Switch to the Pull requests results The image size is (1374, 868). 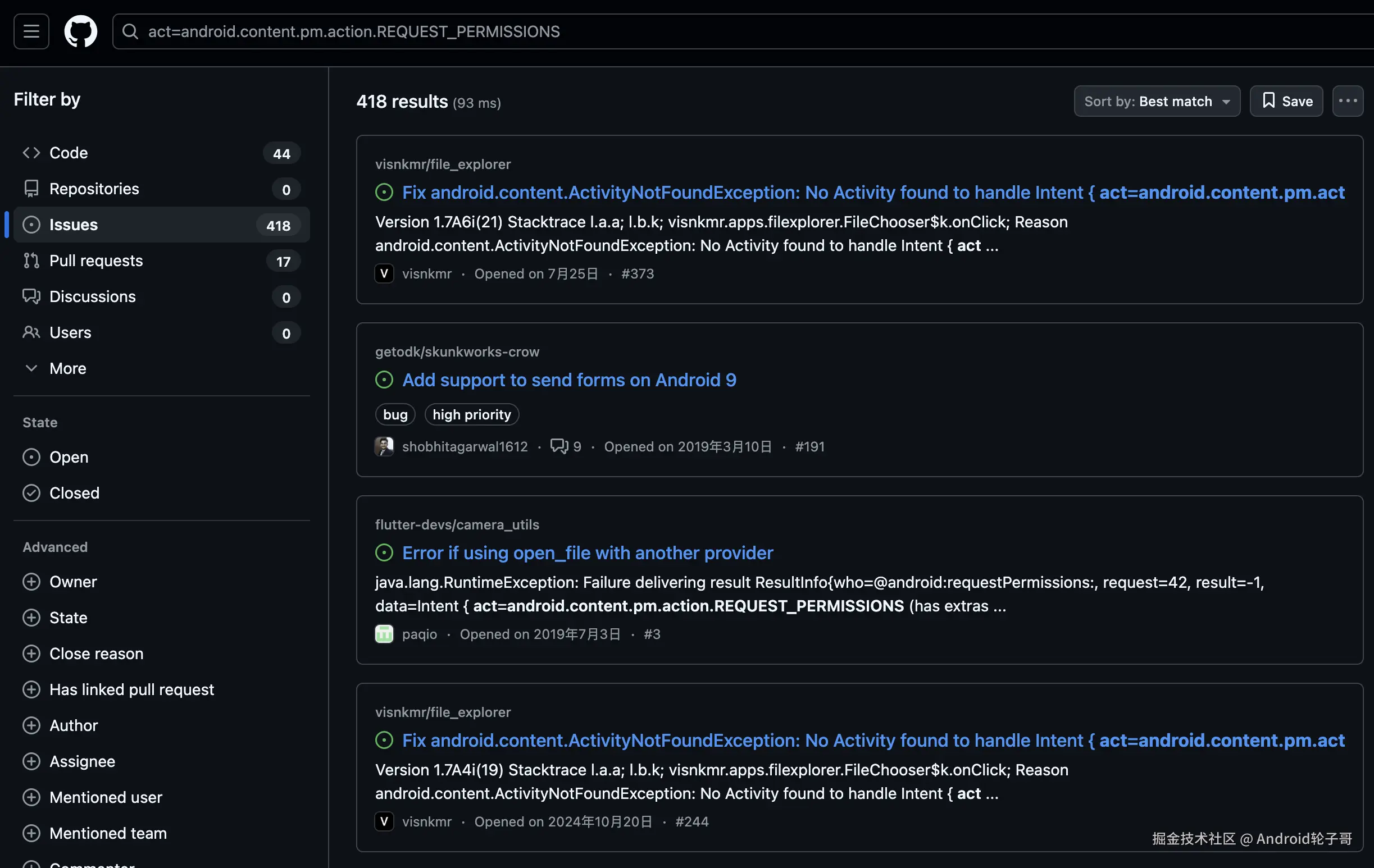click(96, 261)
